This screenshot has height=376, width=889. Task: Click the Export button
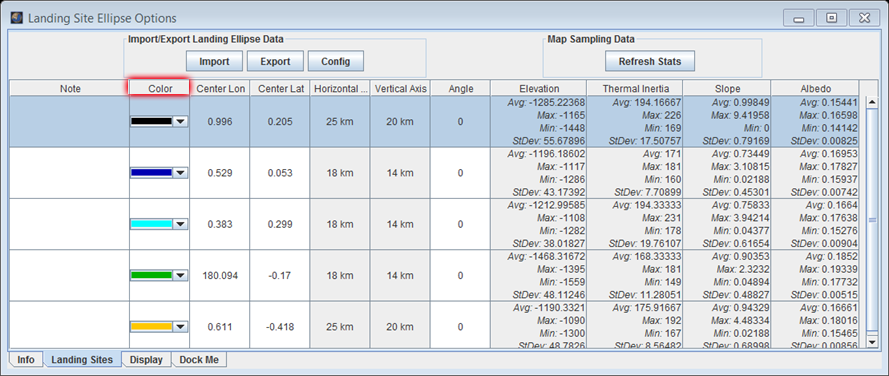(x=275, y=61)
